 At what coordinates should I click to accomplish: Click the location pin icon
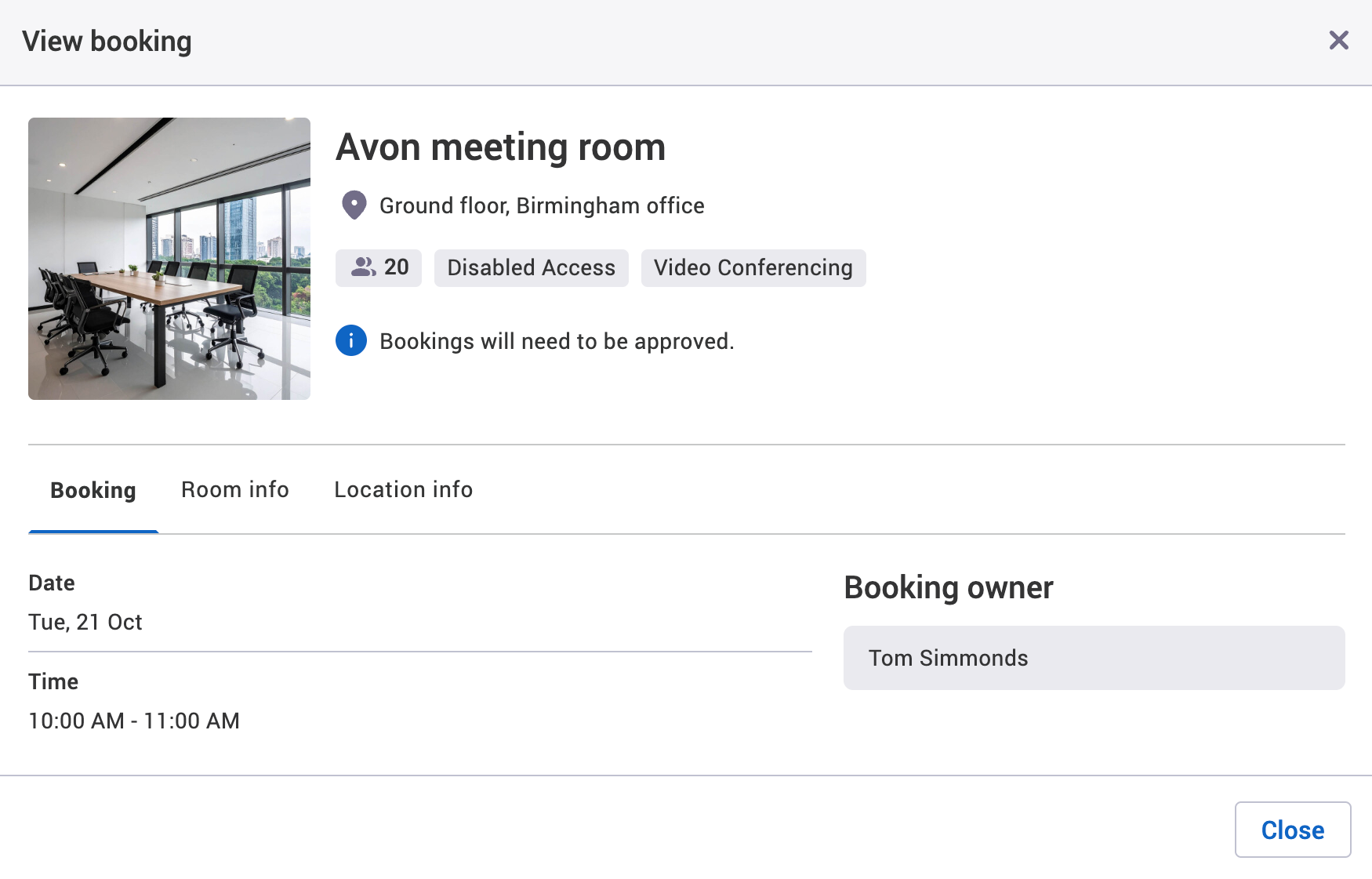point(354,205)
